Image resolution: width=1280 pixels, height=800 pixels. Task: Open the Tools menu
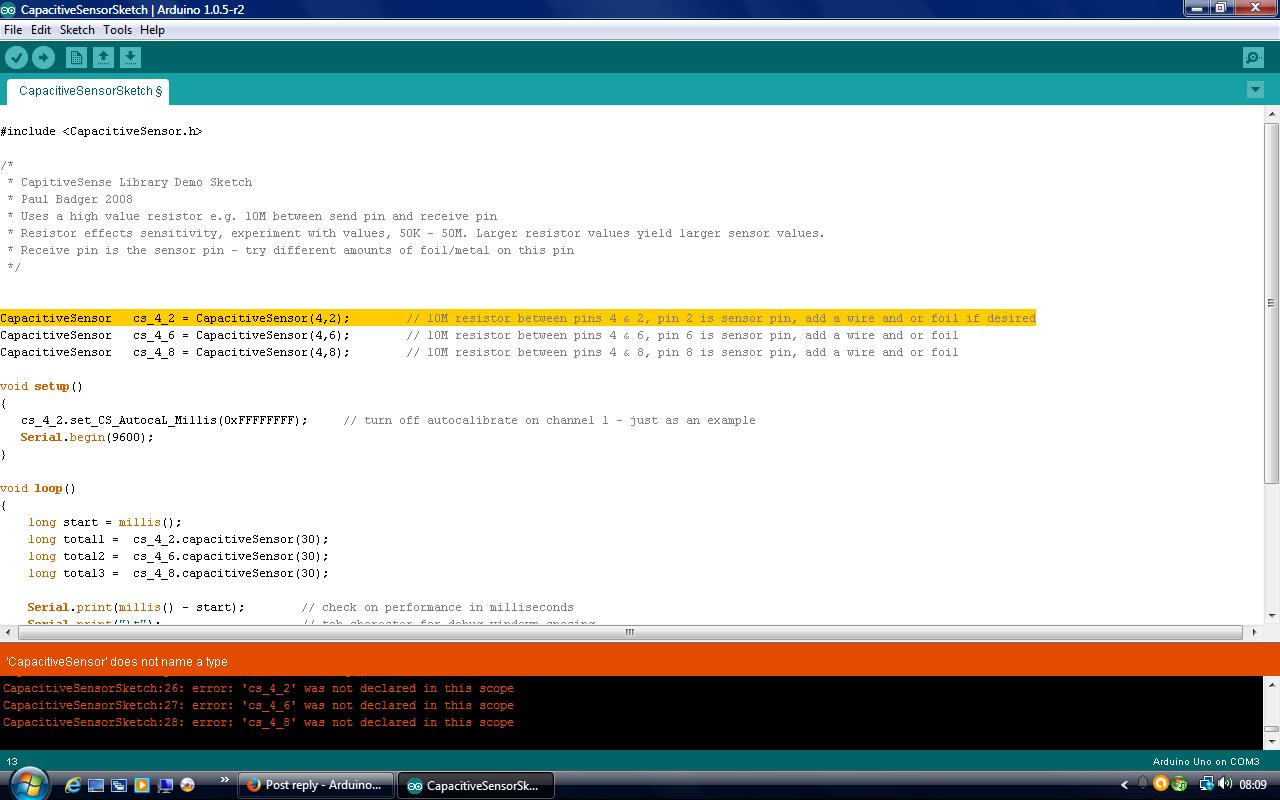tap(117, 29)
